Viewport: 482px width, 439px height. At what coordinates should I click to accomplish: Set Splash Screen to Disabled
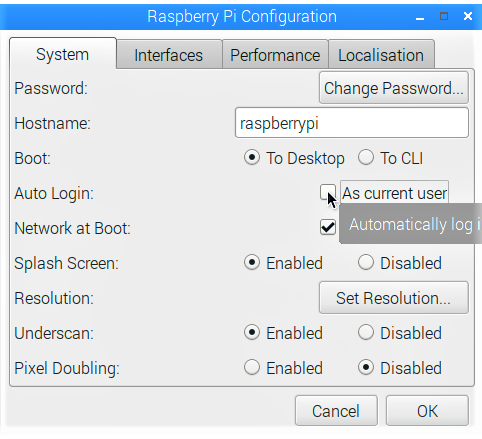pyautogui.click(x=366, y=263)
